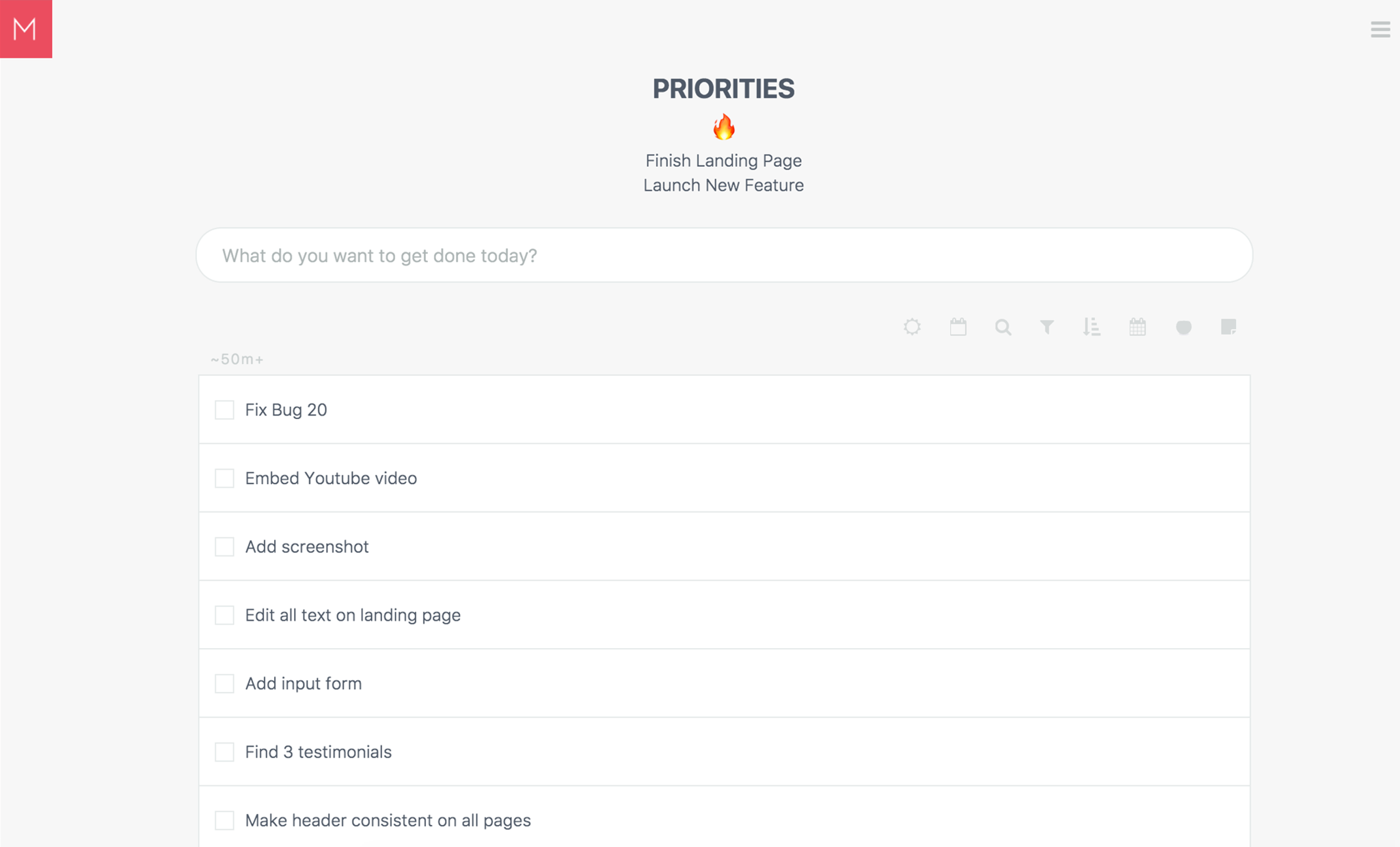The image size is (1400, 847).
Task: Open the blank calendar day icon
Action: (x=958, y=327)
